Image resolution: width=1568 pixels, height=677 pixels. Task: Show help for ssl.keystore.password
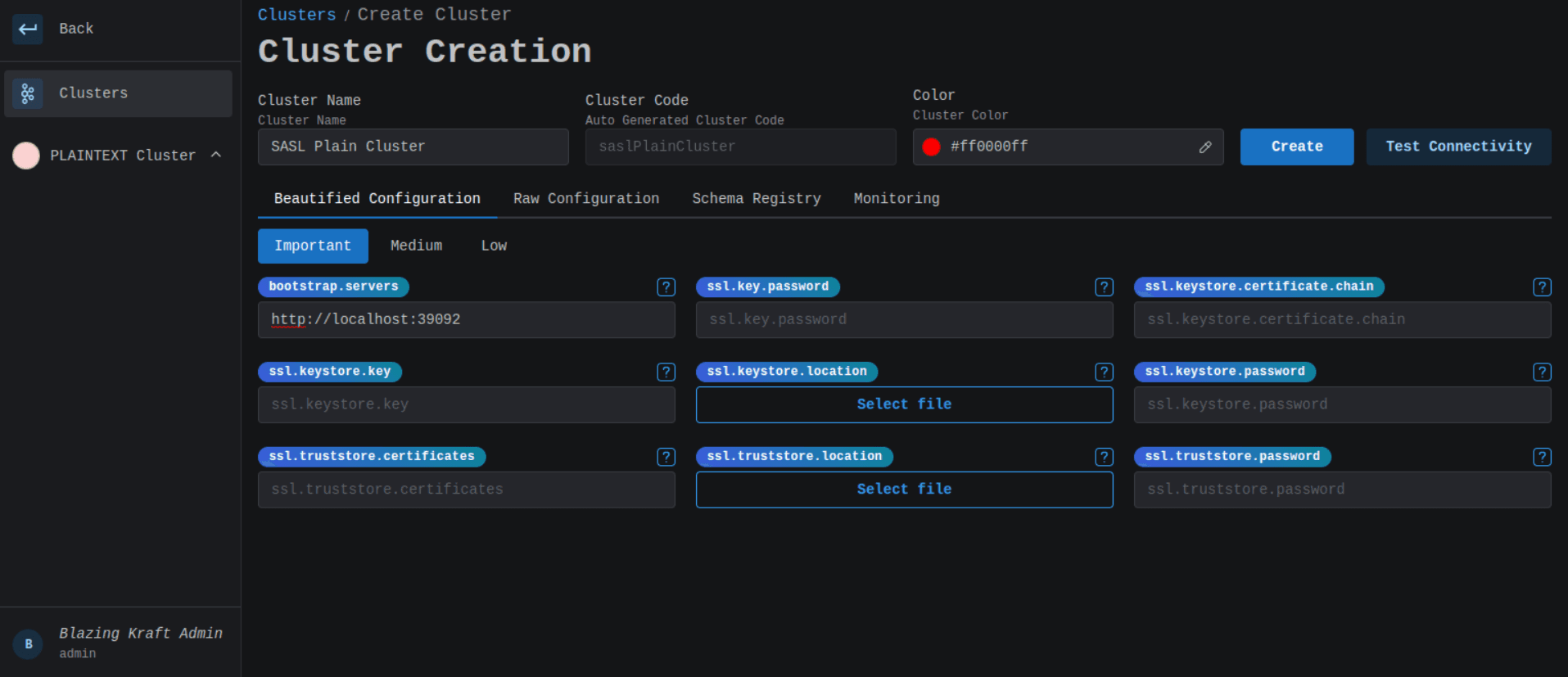pos(1543,372)
